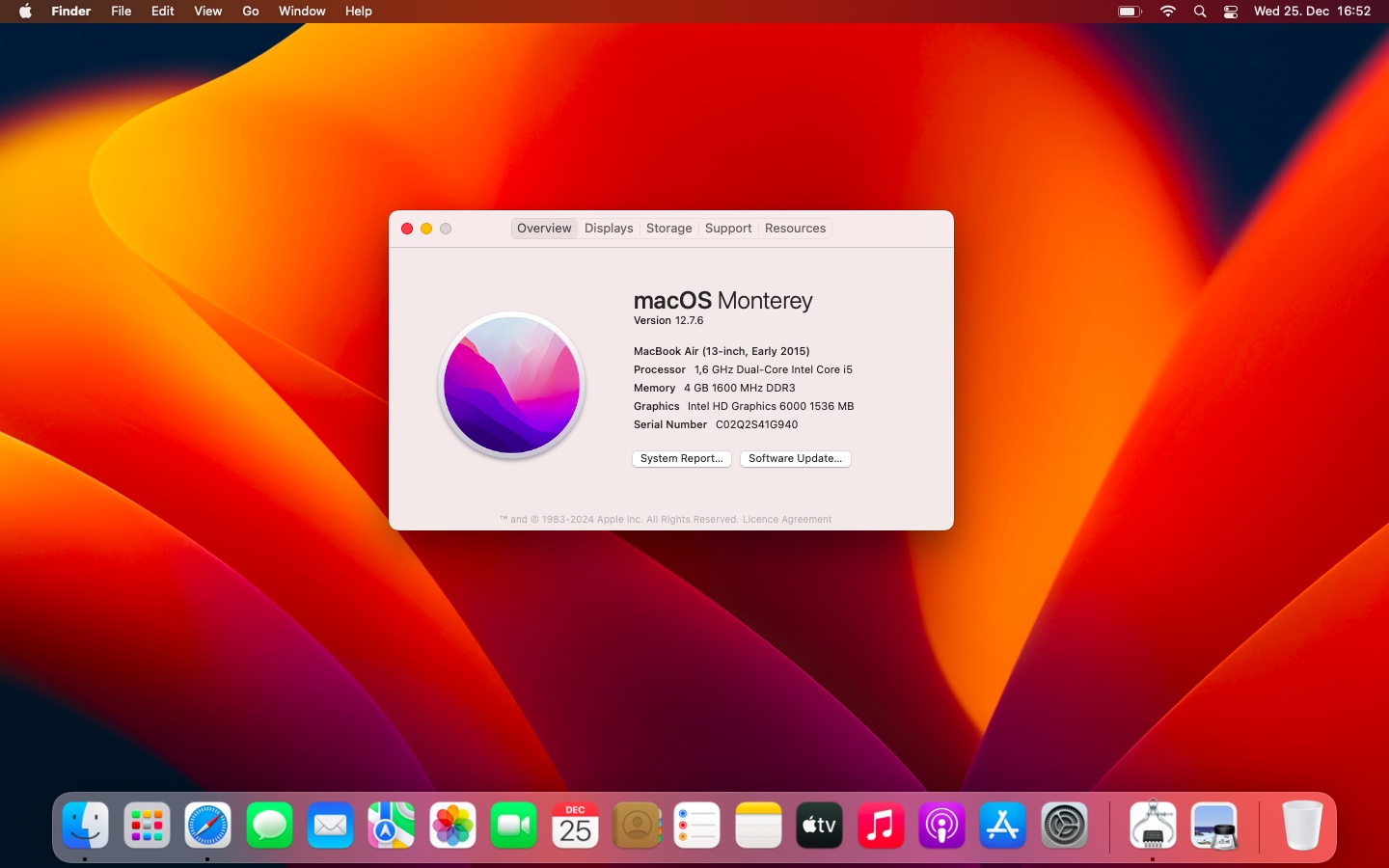The height and width of the screenshot is (868, 1389).
Task: Click the Version 12.7.6 text
Action: click(x=668, y=321)
